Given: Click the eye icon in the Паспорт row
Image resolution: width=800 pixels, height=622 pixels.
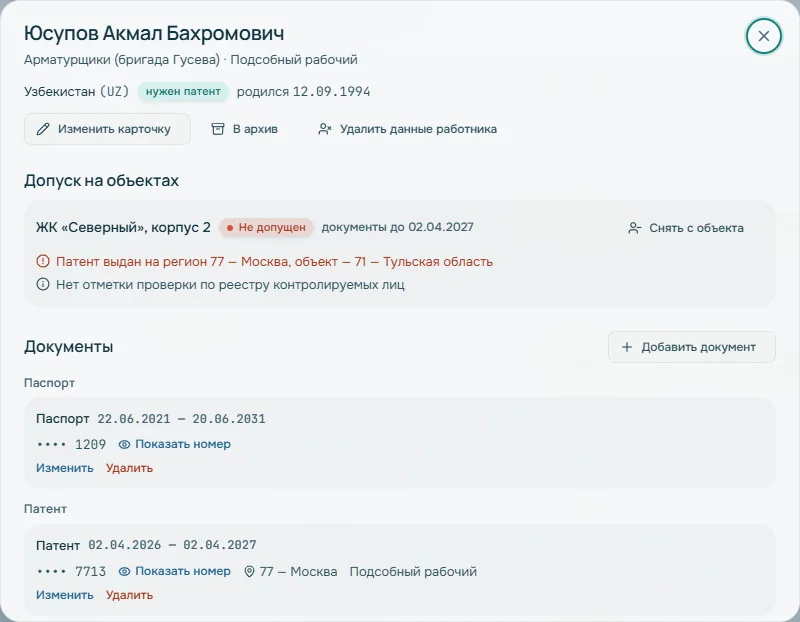Looking at the screenshot, I should (124, 444).
